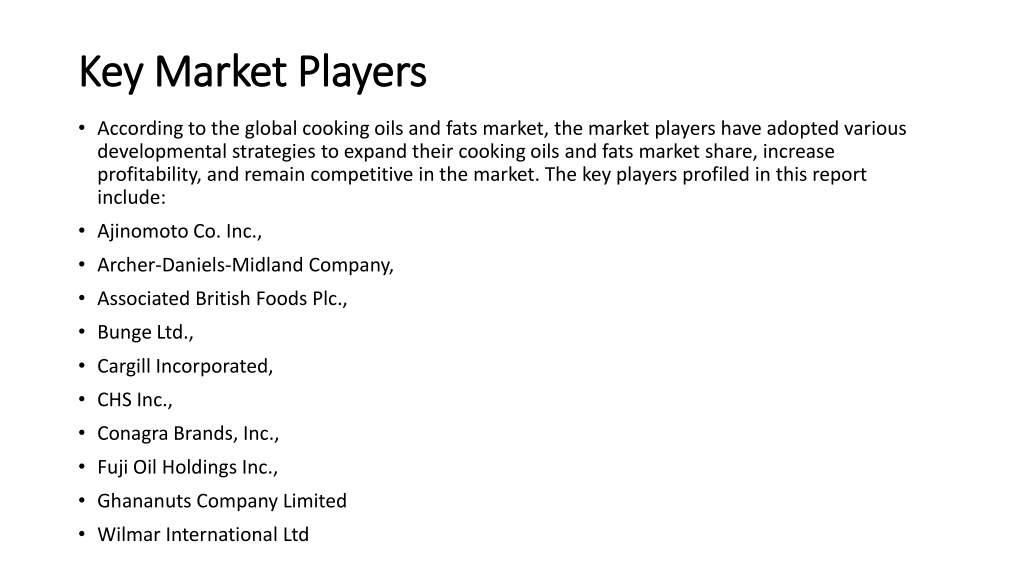The width and height of the screenshot is (1024, 576).
Task: Click the bullet point before Ajinomoto
Action: pos(82,231)
